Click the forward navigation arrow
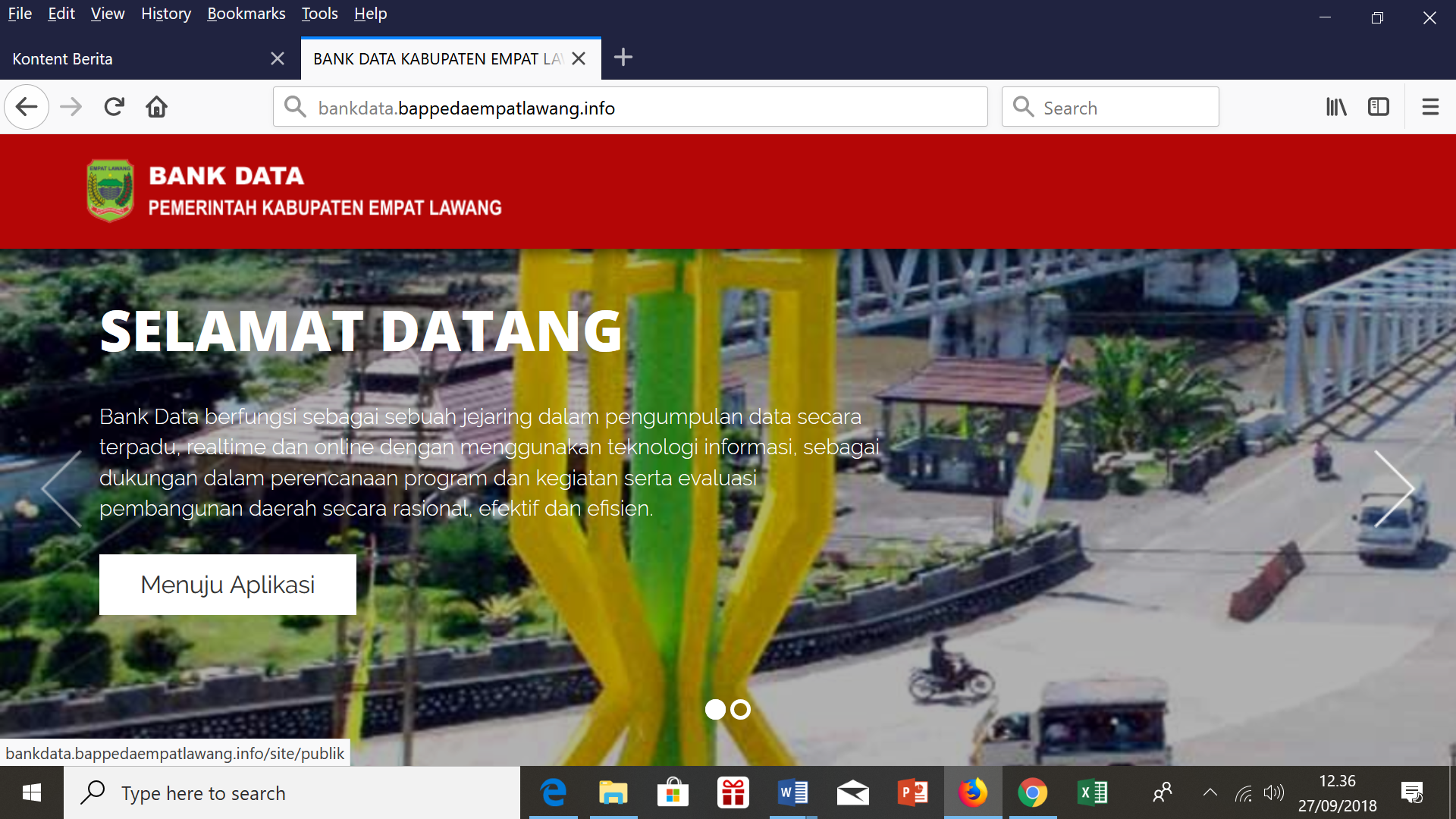 pos(71,107)
